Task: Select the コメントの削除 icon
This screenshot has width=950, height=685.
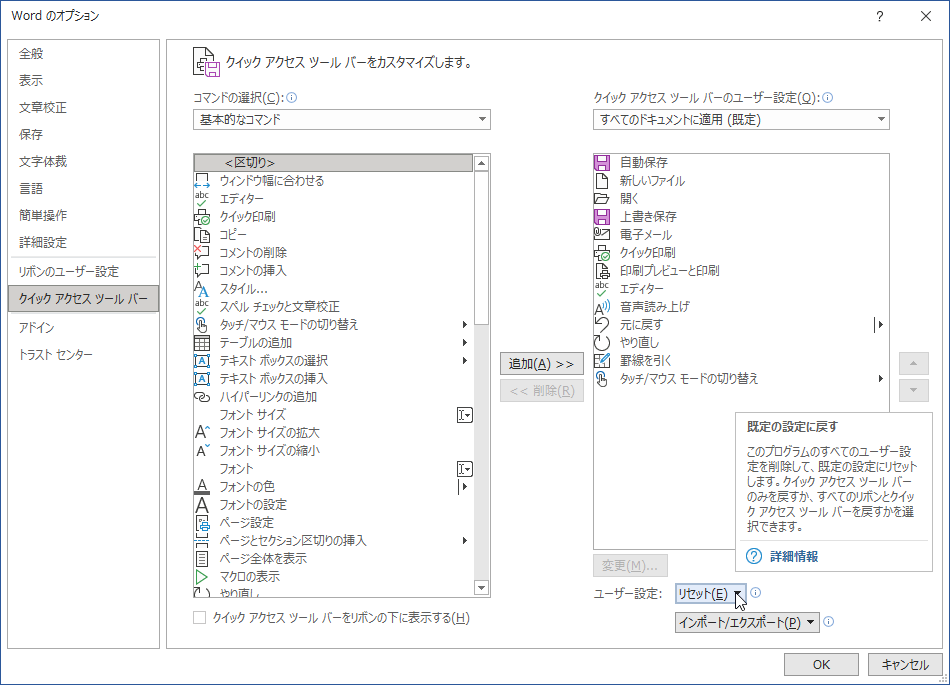Action: pos(202,253)
